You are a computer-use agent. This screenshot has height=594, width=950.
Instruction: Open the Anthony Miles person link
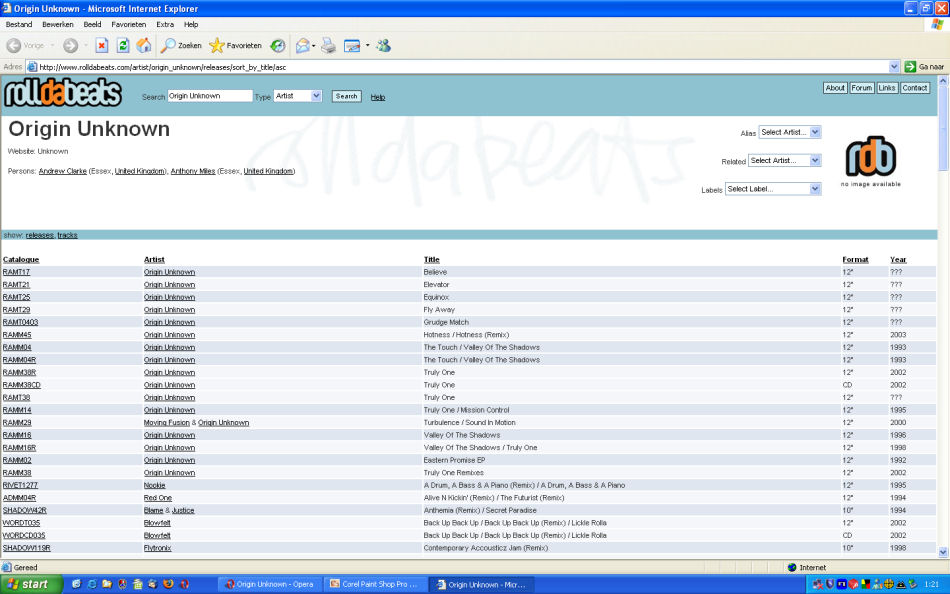193,172
